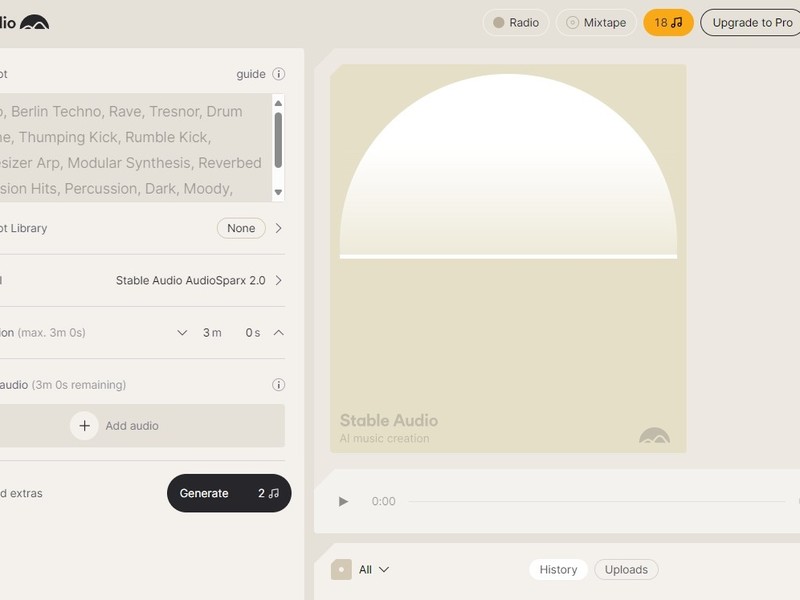Click Upgrade to Pro button
800x600 pixels.
pyautogui.click(x=751, y=22)
